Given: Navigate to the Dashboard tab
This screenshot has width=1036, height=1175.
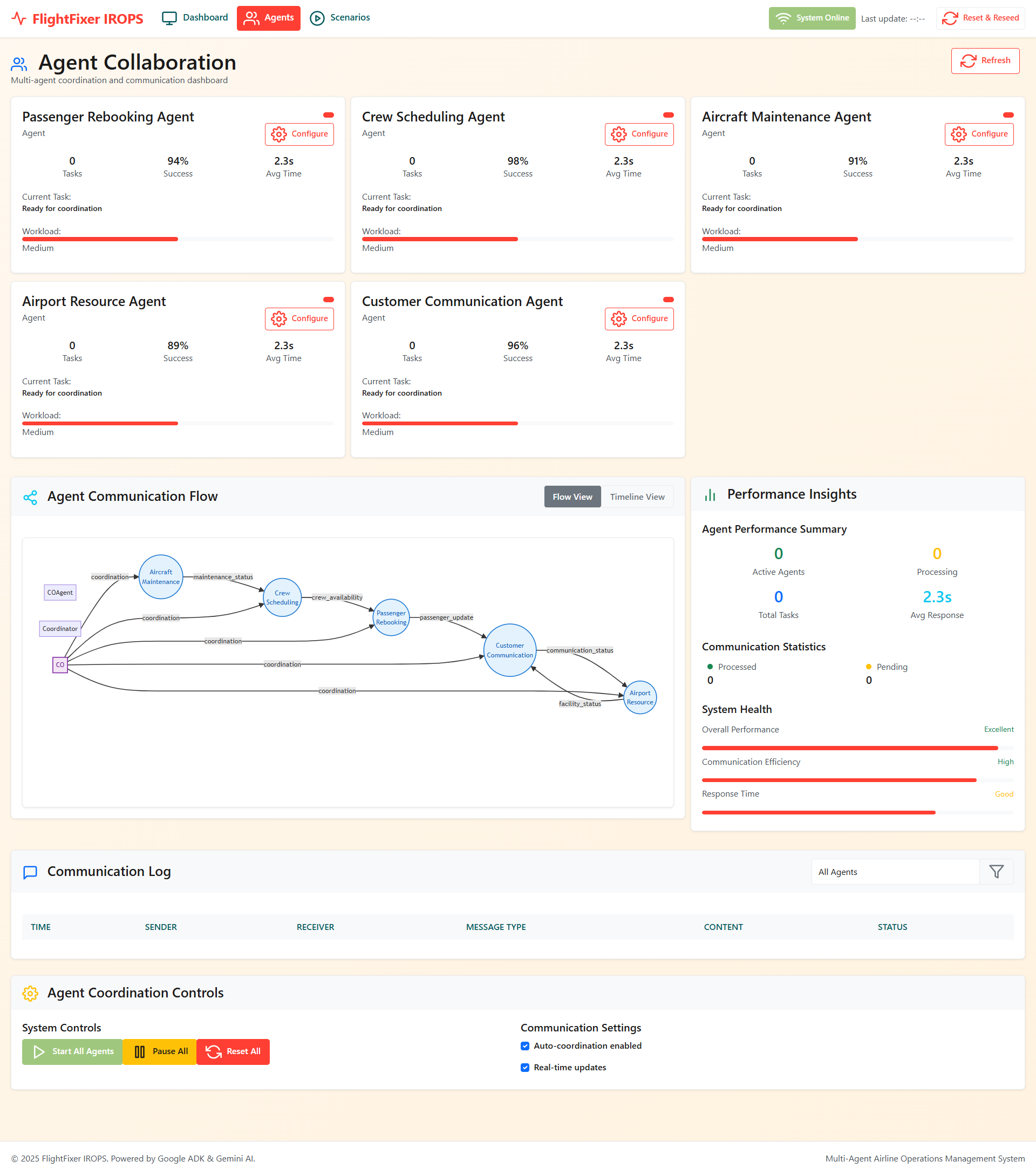Looking at the screenshot, I should [194, 18].
